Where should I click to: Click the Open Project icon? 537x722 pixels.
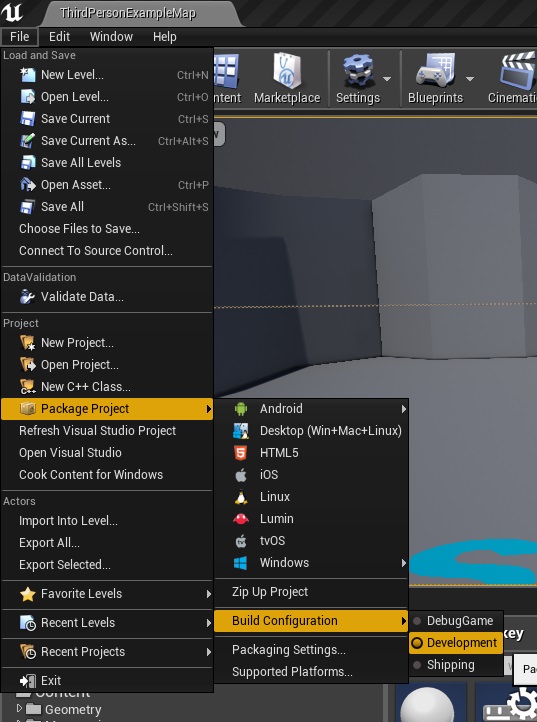point(28,365)
